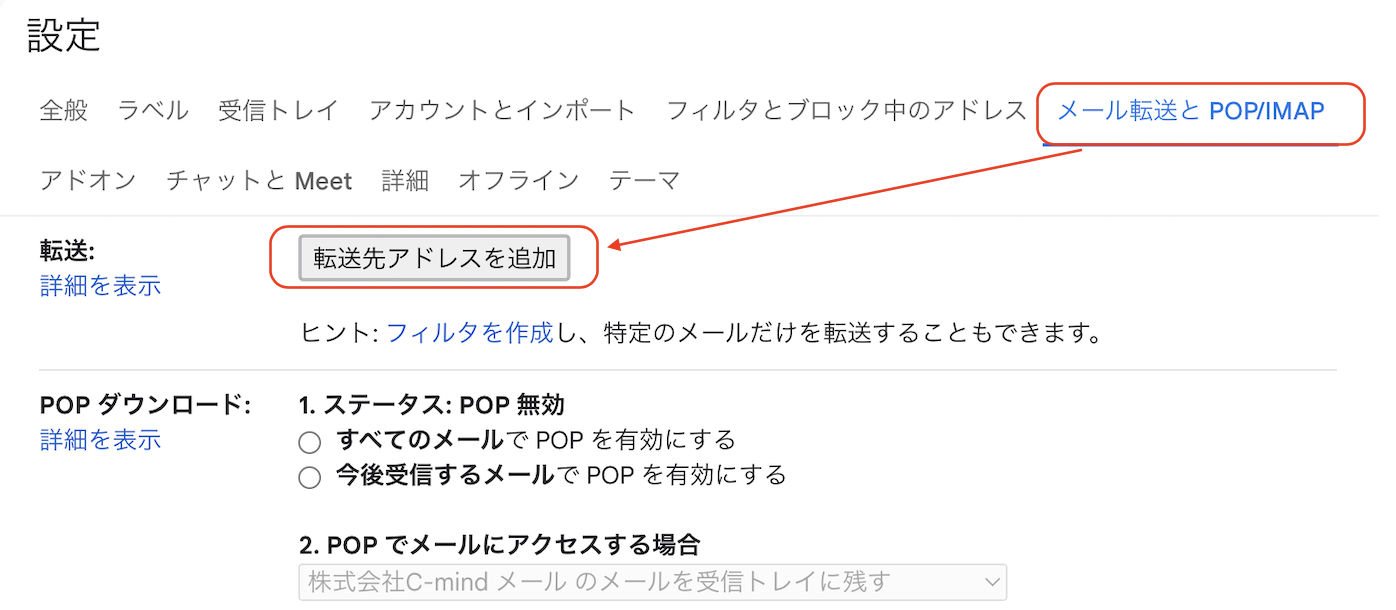
Task: Switch to the ラベル tab
Action: (153, 110)
